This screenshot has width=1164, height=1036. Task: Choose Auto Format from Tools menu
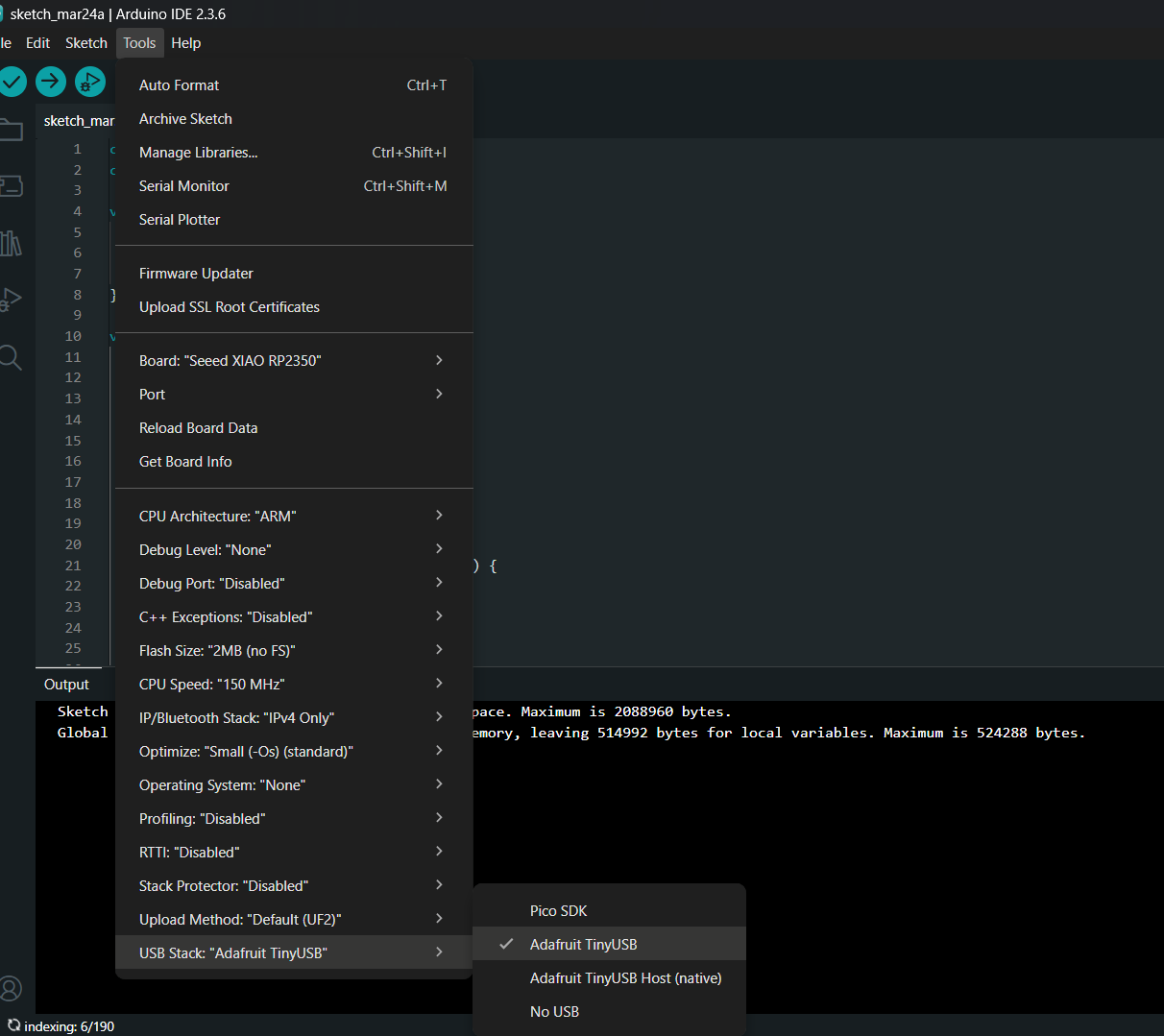[293, 84]
